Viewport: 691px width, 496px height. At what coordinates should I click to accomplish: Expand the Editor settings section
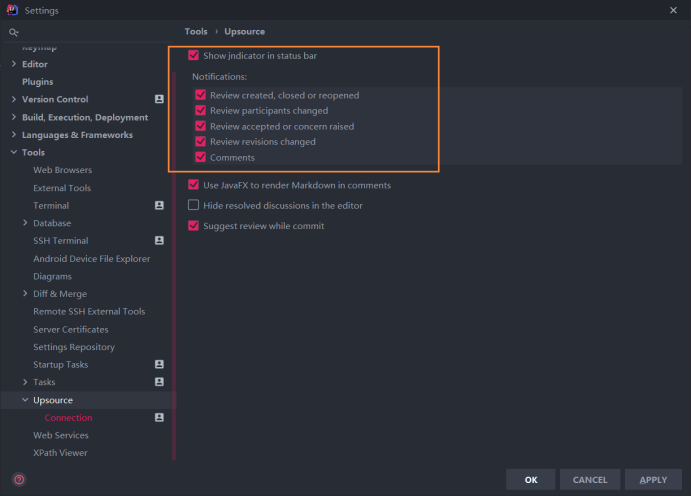click(14, 64)
